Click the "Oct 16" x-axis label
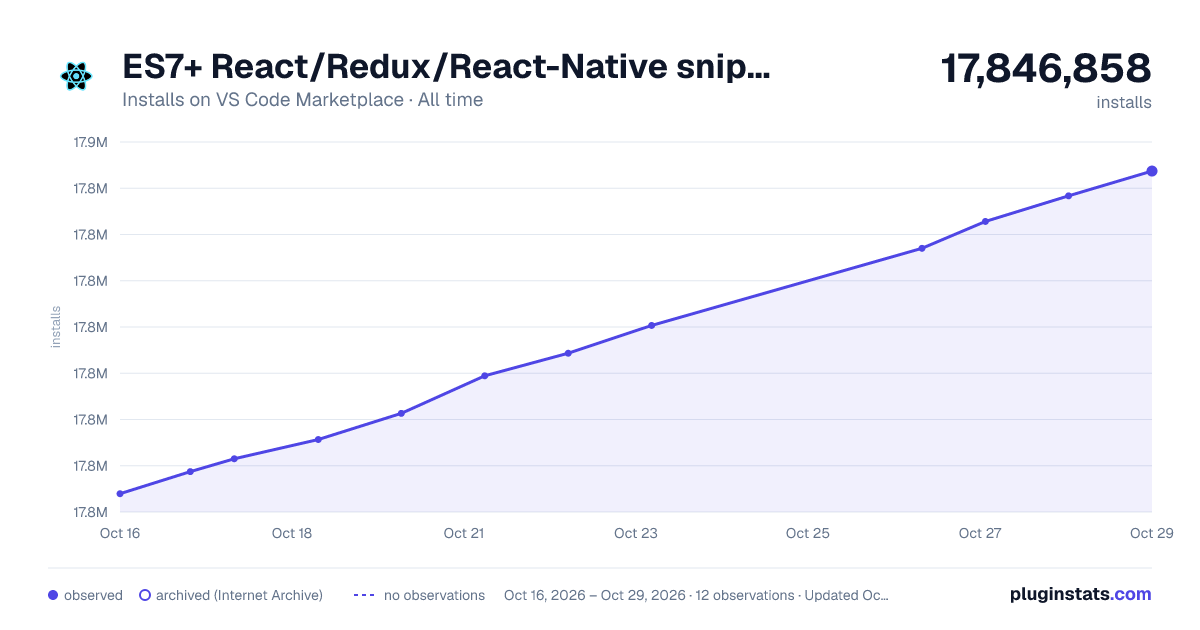The height and width of the screenshot is (630, 1200). 120,533
